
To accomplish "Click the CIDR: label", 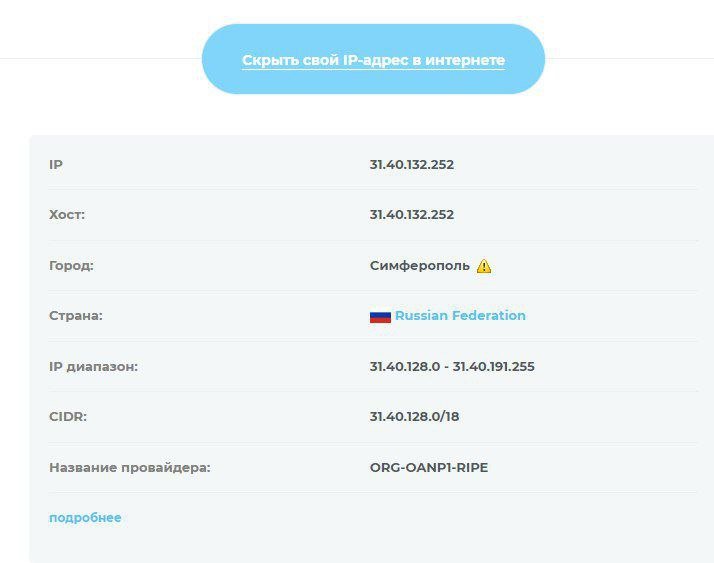I will point(68,416).
